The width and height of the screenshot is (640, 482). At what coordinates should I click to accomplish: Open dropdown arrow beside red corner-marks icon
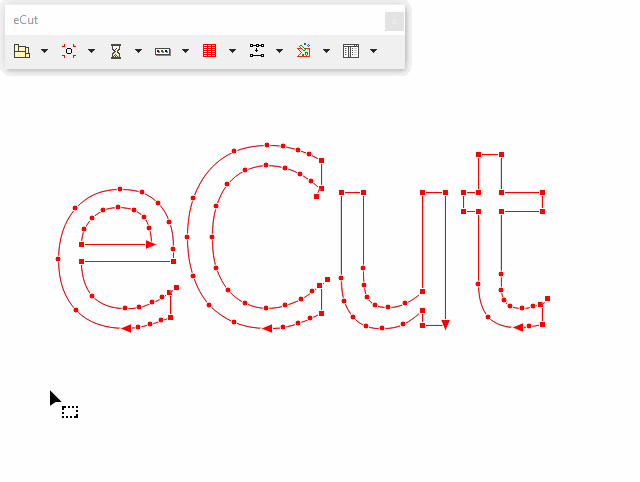tap(91, 51)
